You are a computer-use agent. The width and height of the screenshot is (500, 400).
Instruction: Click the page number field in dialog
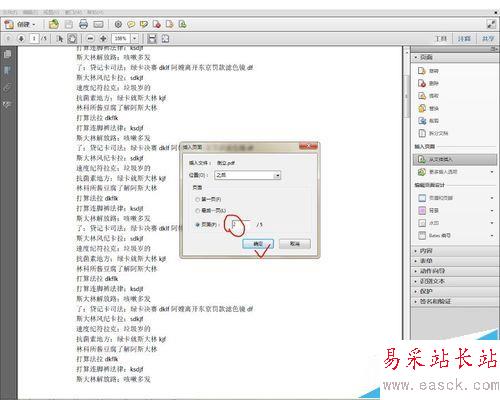pos(241,225)
